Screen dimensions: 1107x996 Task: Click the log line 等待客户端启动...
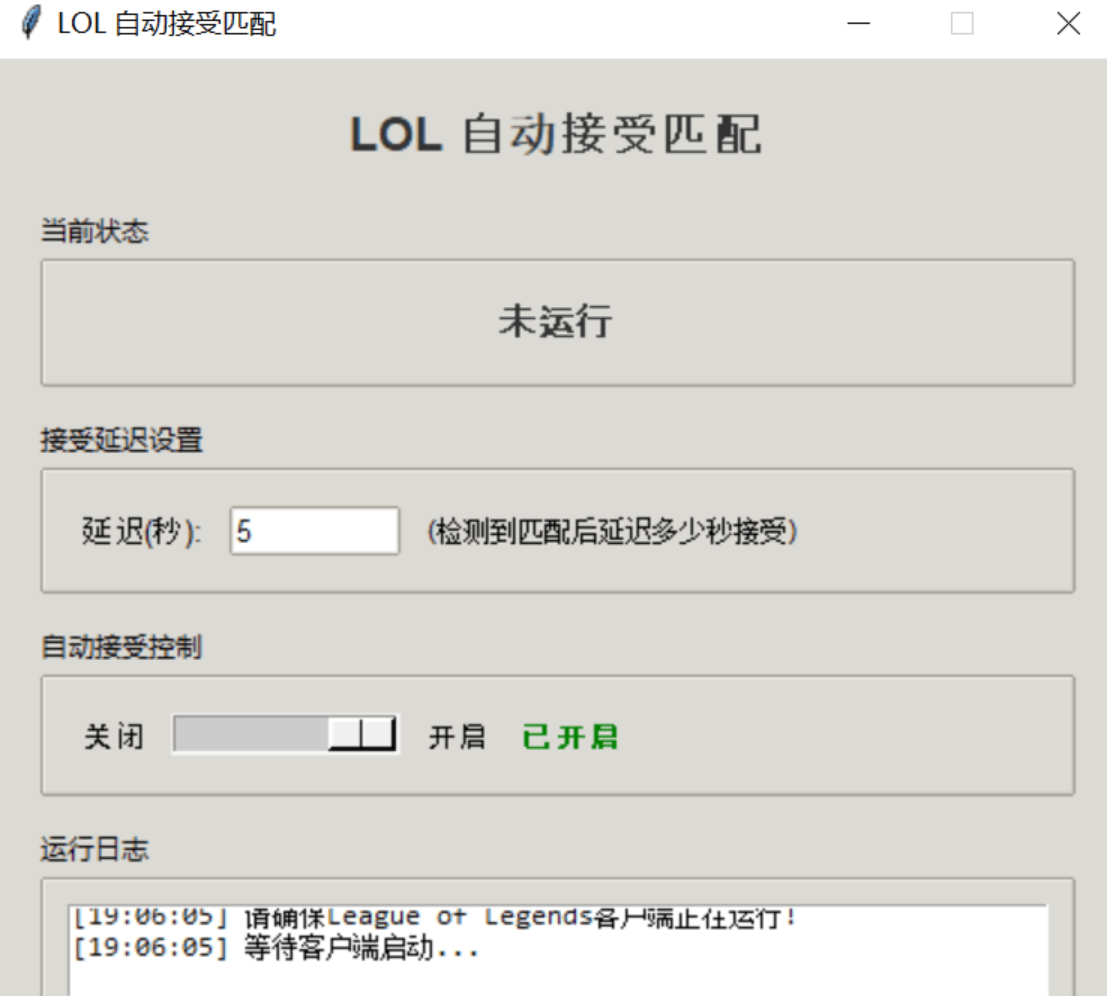(x=277, y=947)
